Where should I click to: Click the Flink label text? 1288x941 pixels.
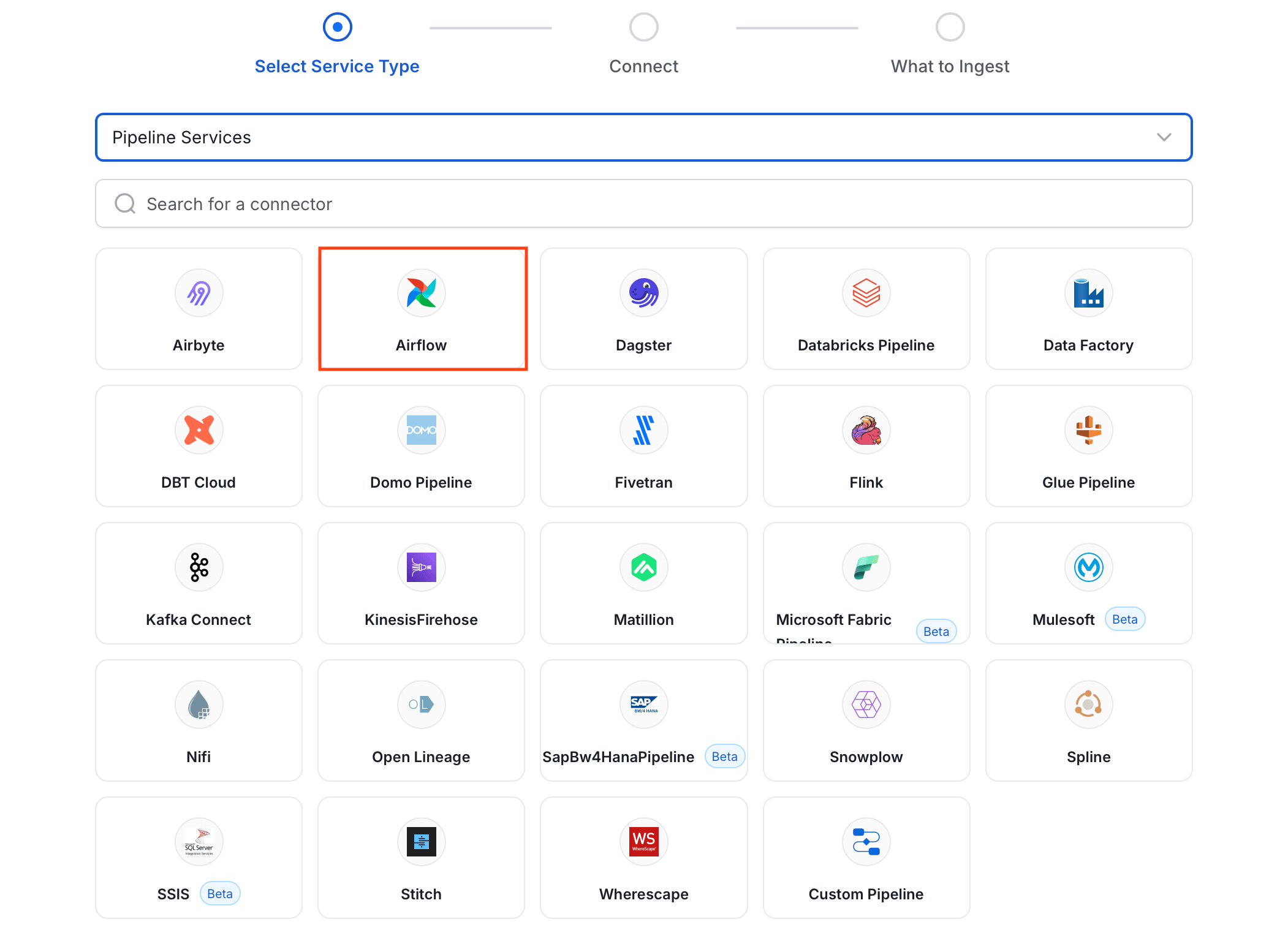tap(866, 483)
